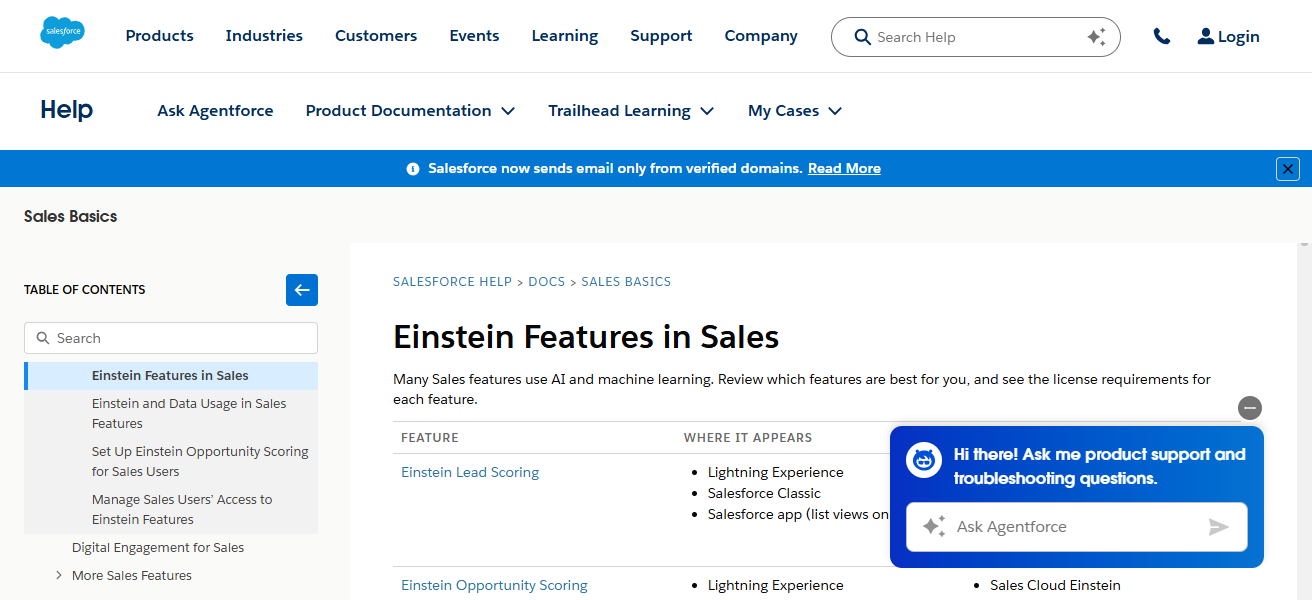
Task: Click the phone contact icon
Action: pyautogui.click(x=1161, y=35)
